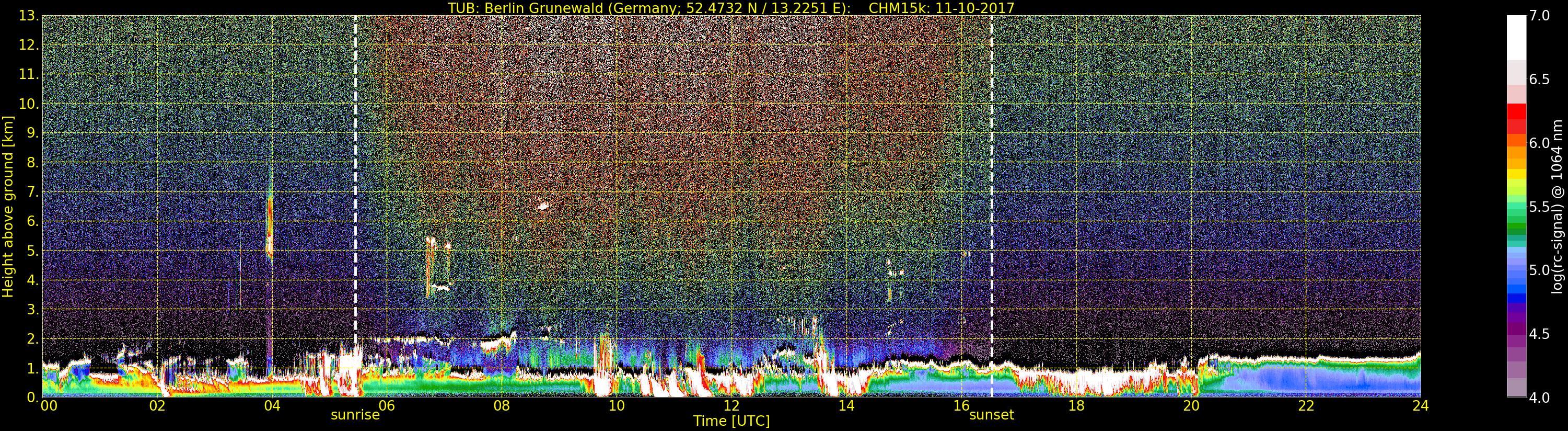Select the "3." height axis tick label
Image resolution: width=1568 pixels, height=431 pixels.
pos(33,309)
